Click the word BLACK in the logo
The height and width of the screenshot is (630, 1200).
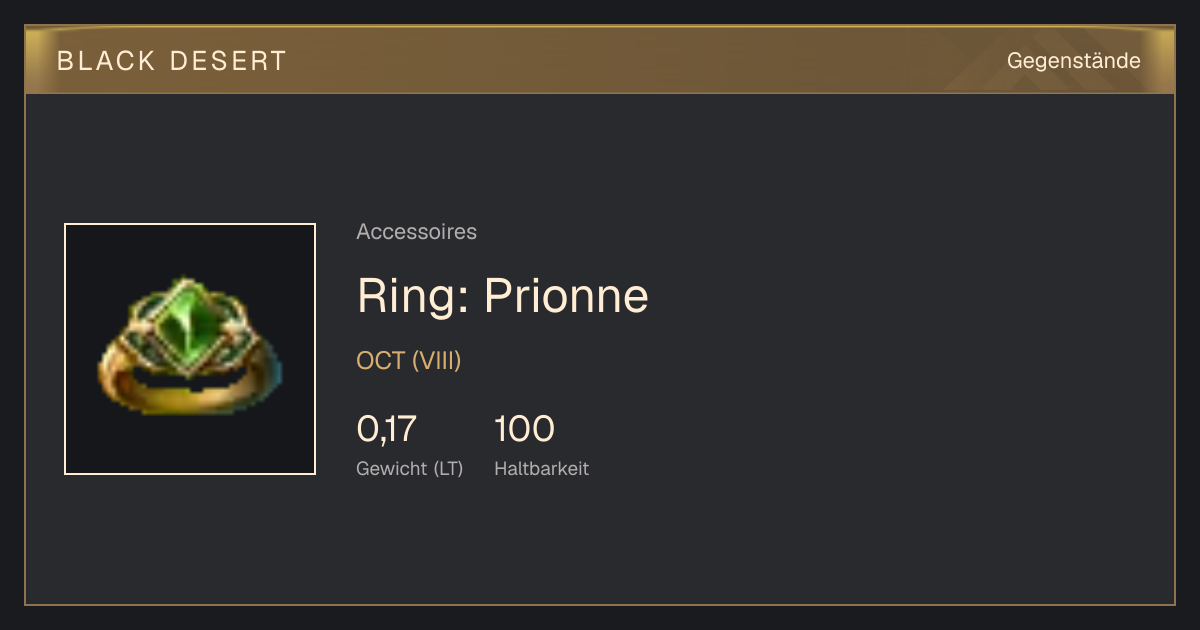click(x=106, y=61)
